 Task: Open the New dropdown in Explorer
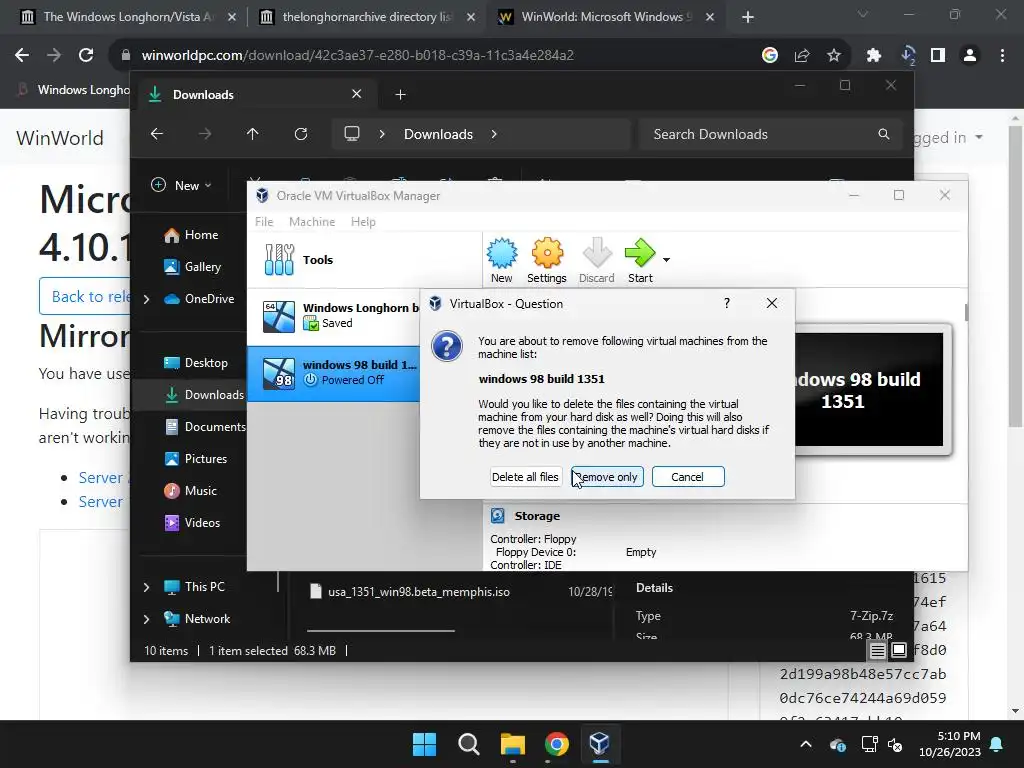click(x=181, y=185)
